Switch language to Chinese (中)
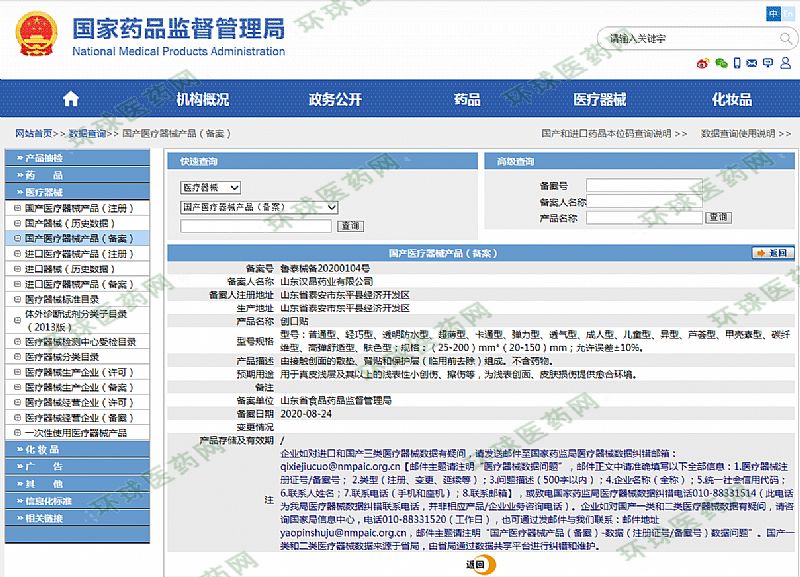800x577 pixels. pyautogui.click(x=774, y=13)
